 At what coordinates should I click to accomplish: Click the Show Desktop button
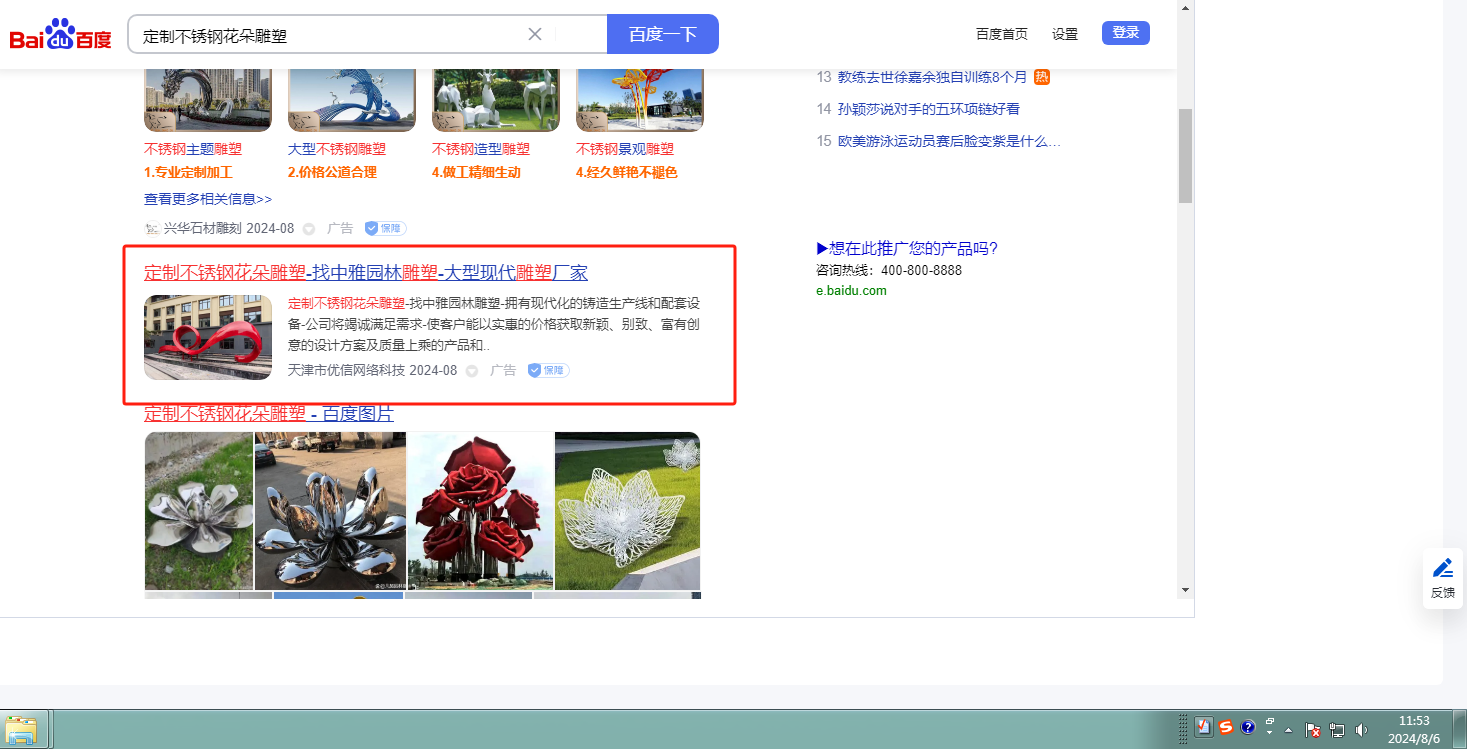[x=1459, y=729]
